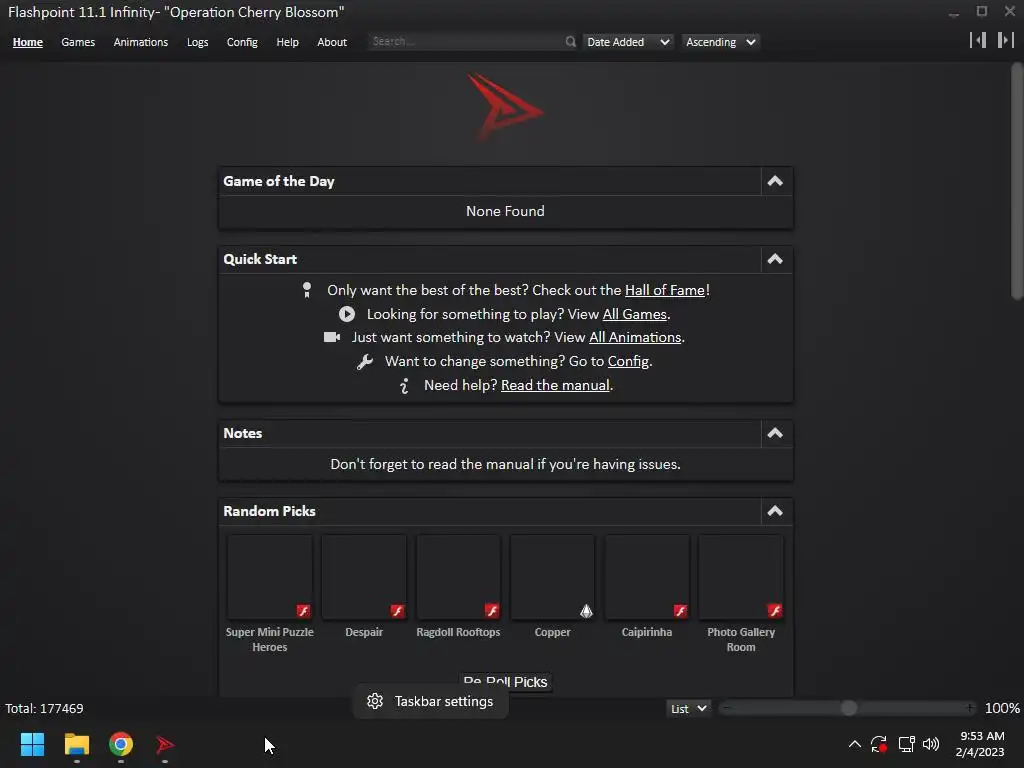Follow the Config link in Quick Start

(628, 361)
